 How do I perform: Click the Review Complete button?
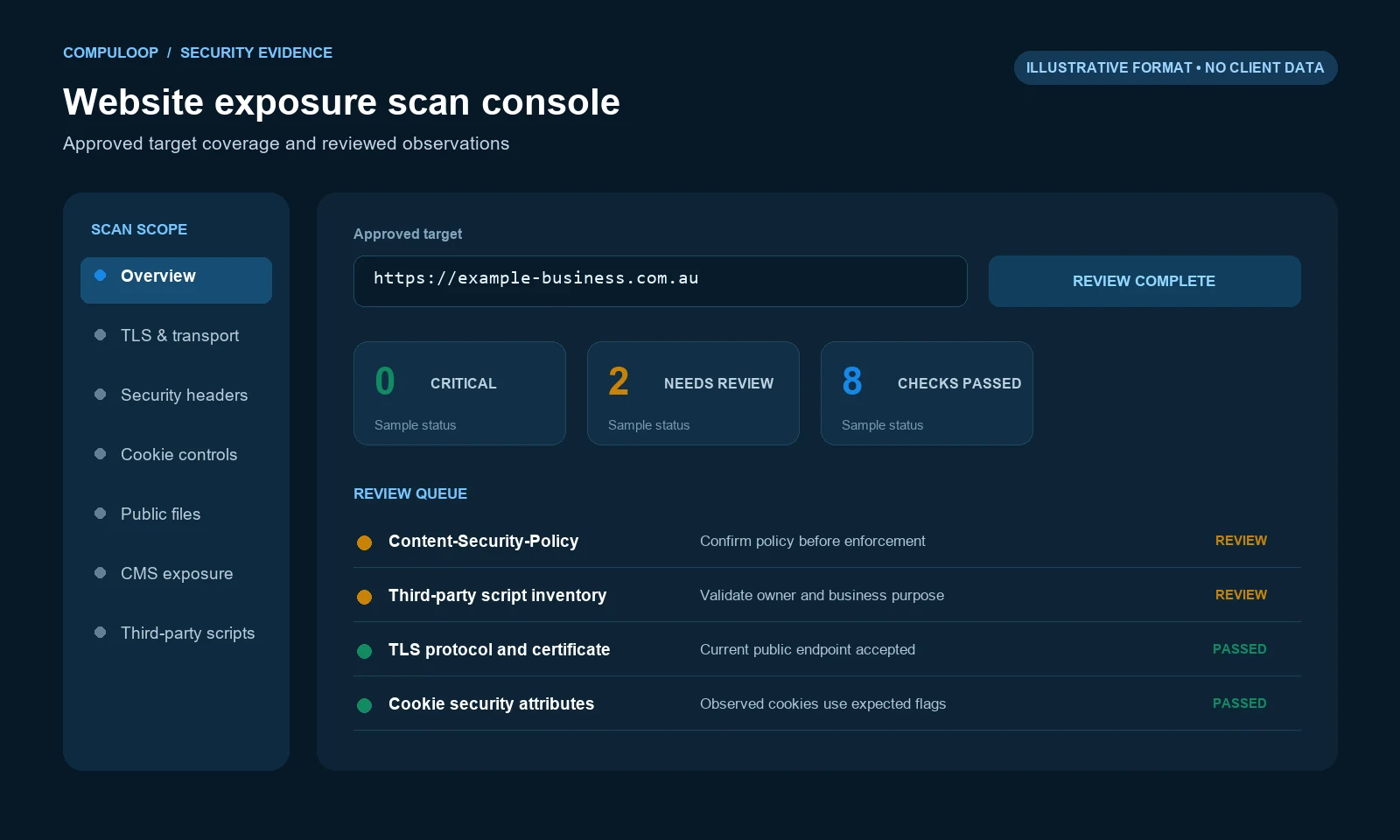pos(1144,281)
